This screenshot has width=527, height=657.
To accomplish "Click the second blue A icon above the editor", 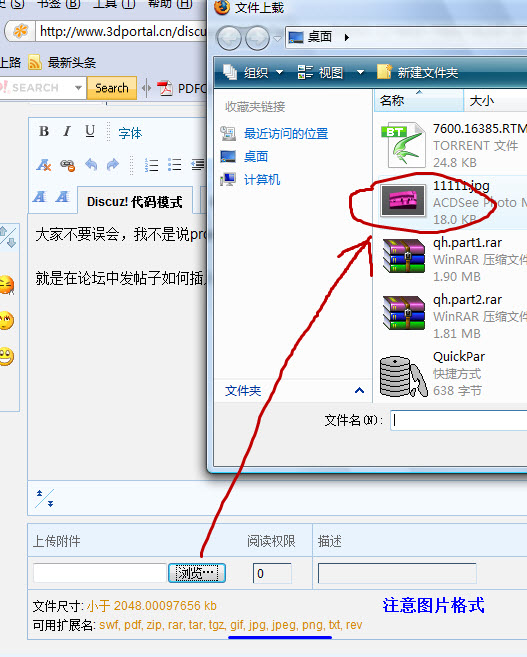I will (62, 197).
